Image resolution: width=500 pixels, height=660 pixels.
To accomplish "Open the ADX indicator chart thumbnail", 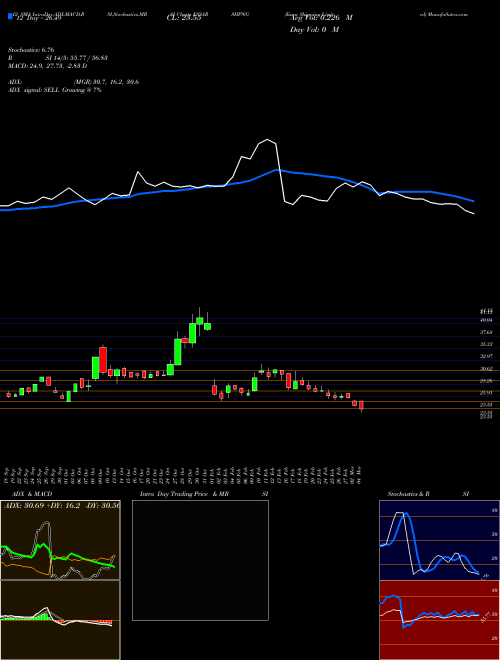I will click(x=60, y=540).
